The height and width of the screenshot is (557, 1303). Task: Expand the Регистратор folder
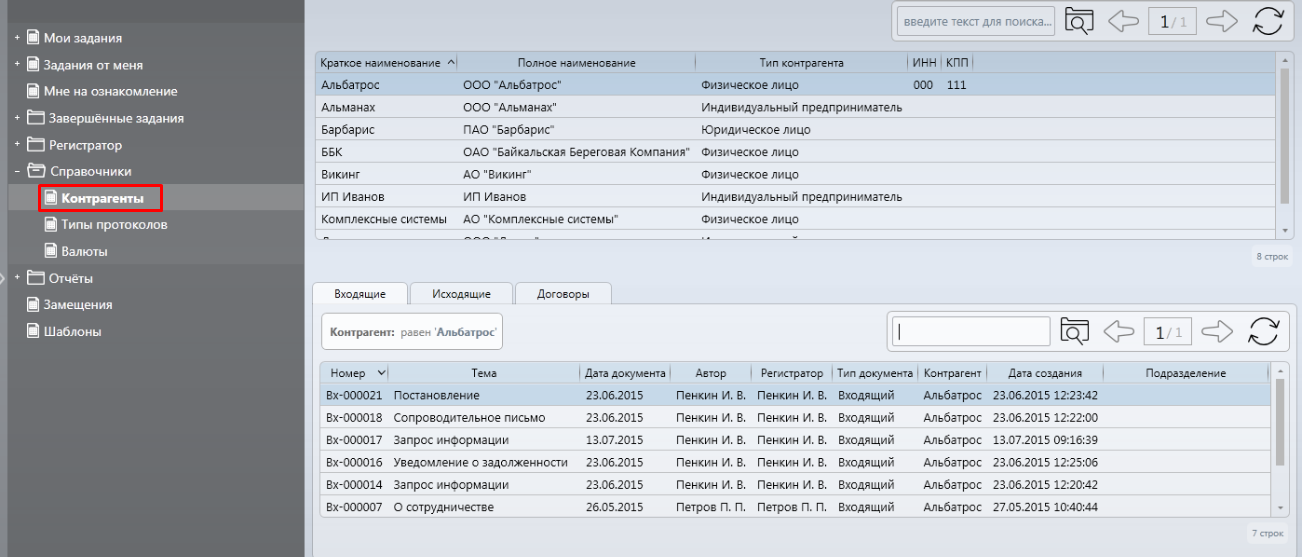coord(17,145)
